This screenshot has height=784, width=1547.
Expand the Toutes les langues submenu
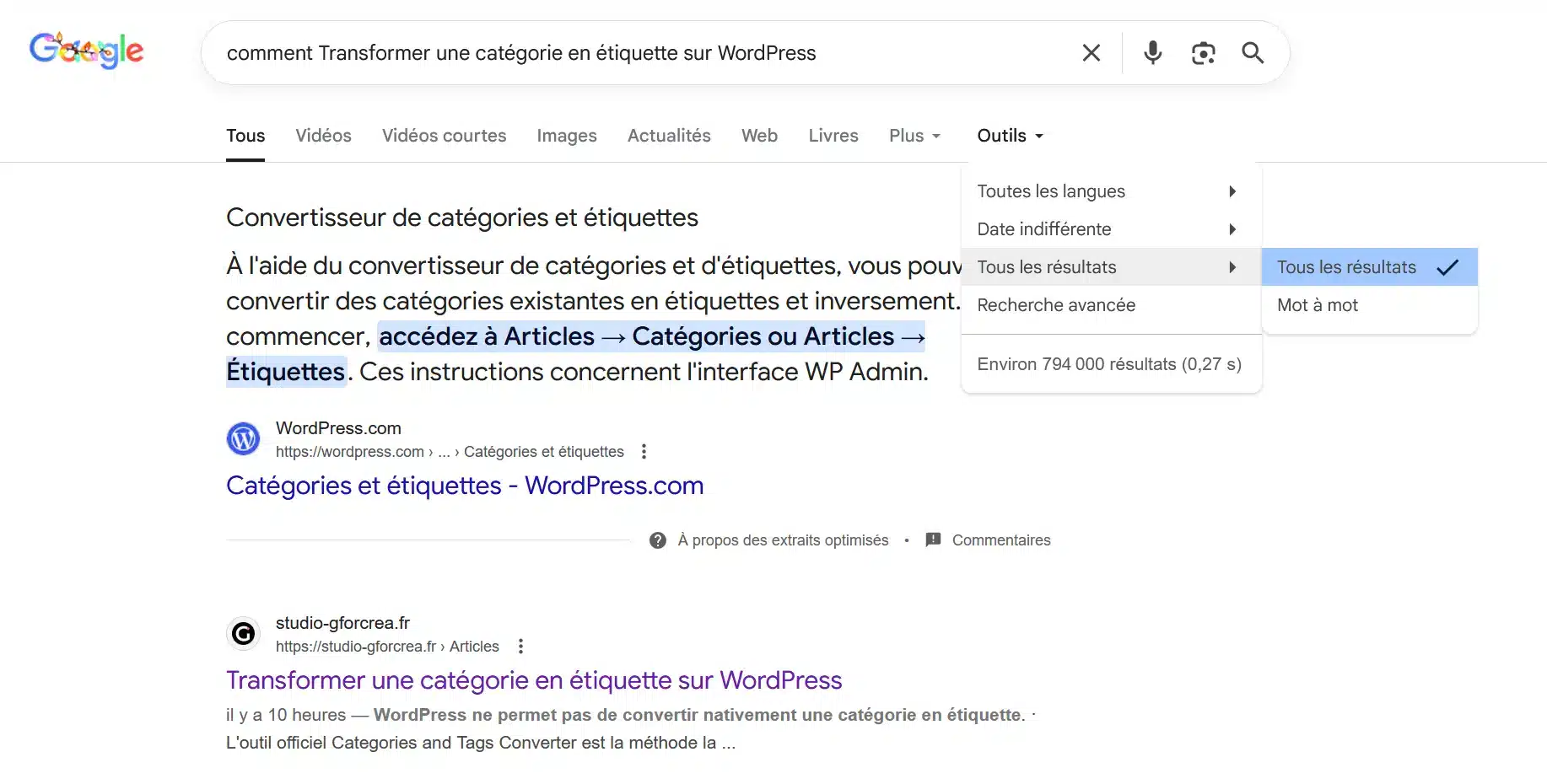click(1050, 191)
